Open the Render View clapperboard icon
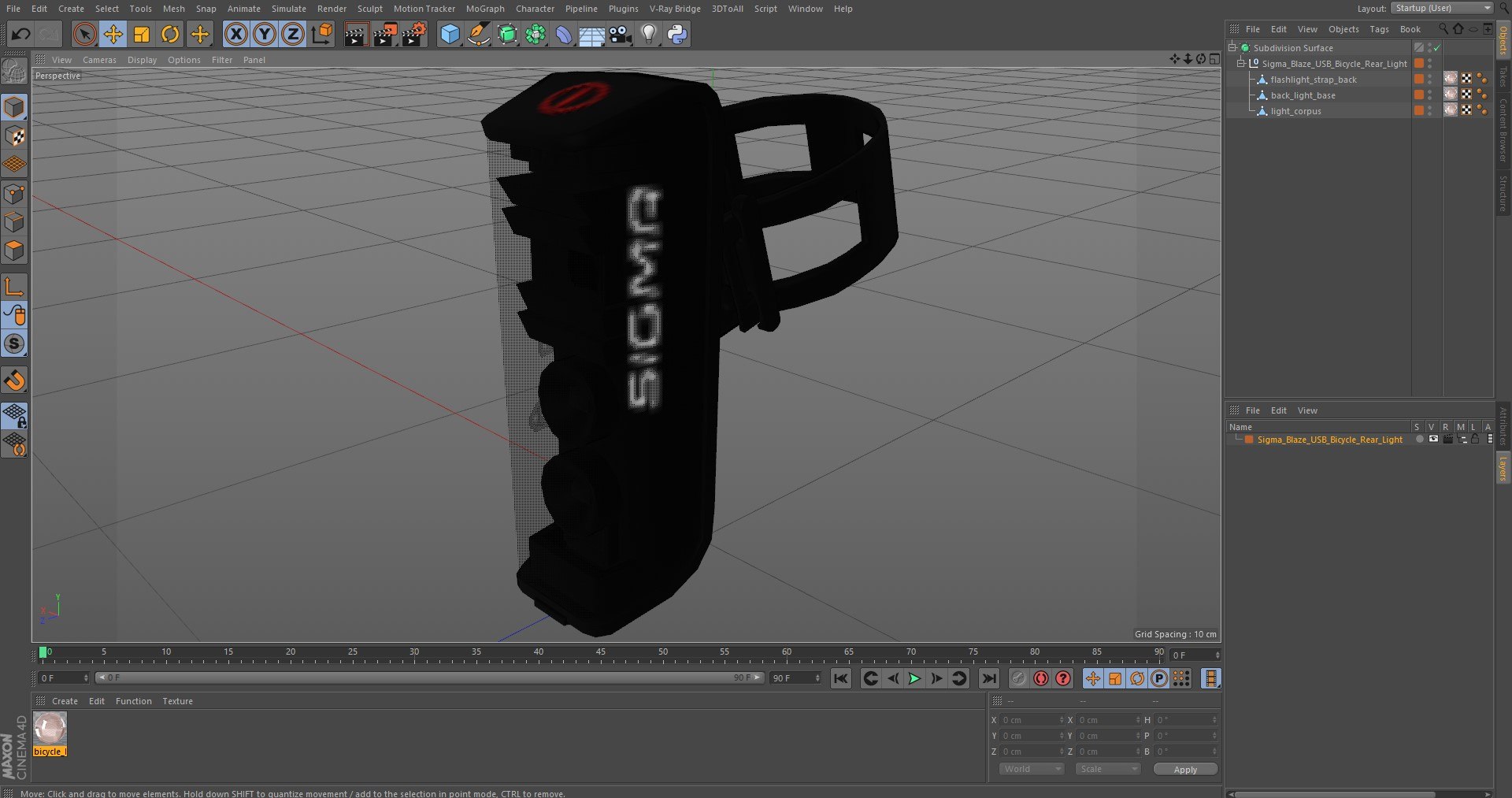Image resolution: width=1512 pixels, height=798 pixels. tap(355, 34)
